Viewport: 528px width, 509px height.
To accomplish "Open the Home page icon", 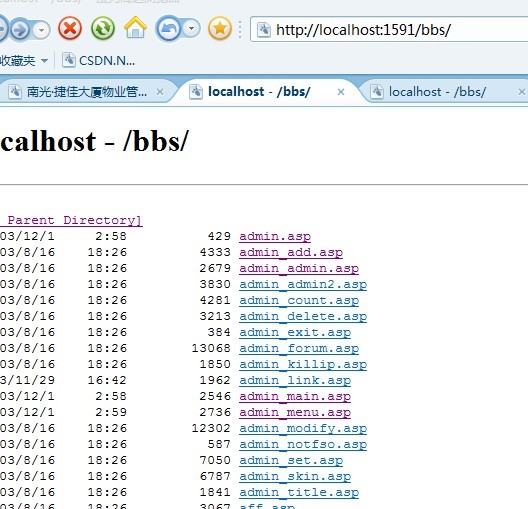I will (135, 27).
